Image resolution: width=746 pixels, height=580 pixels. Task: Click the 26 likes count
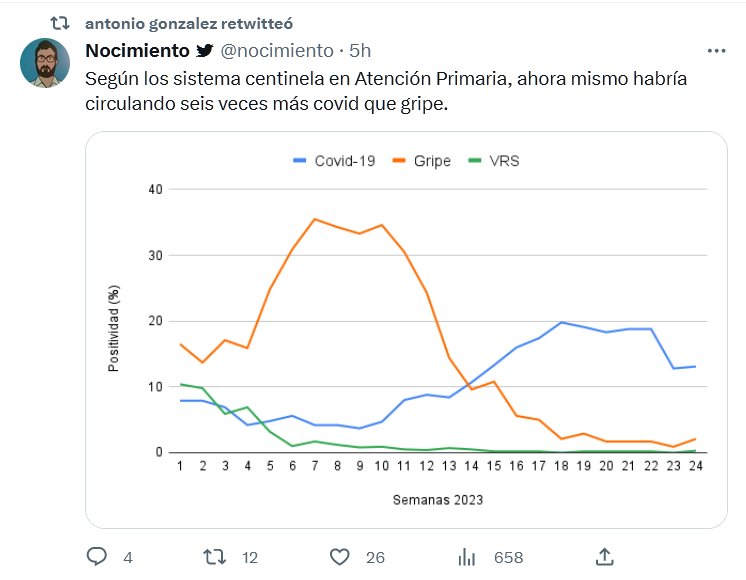pyautogui.click(x=375, y=557)
